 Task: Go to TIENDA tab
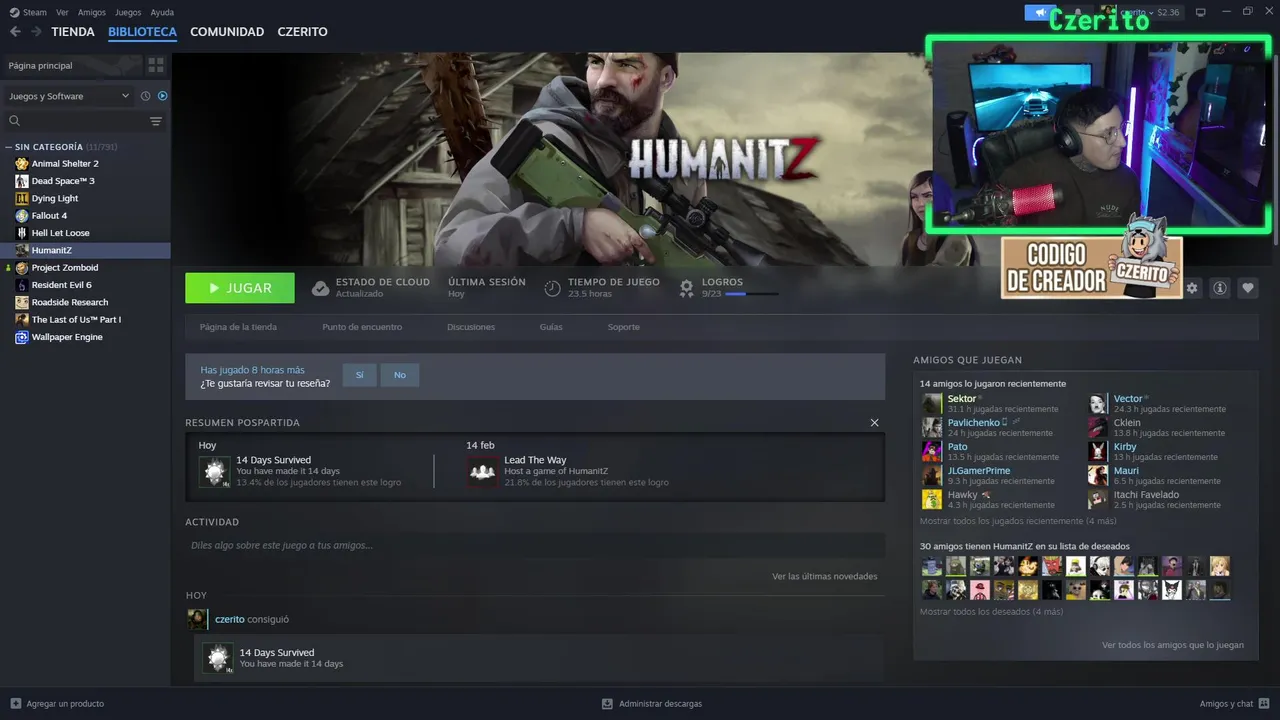coord(73,32)
